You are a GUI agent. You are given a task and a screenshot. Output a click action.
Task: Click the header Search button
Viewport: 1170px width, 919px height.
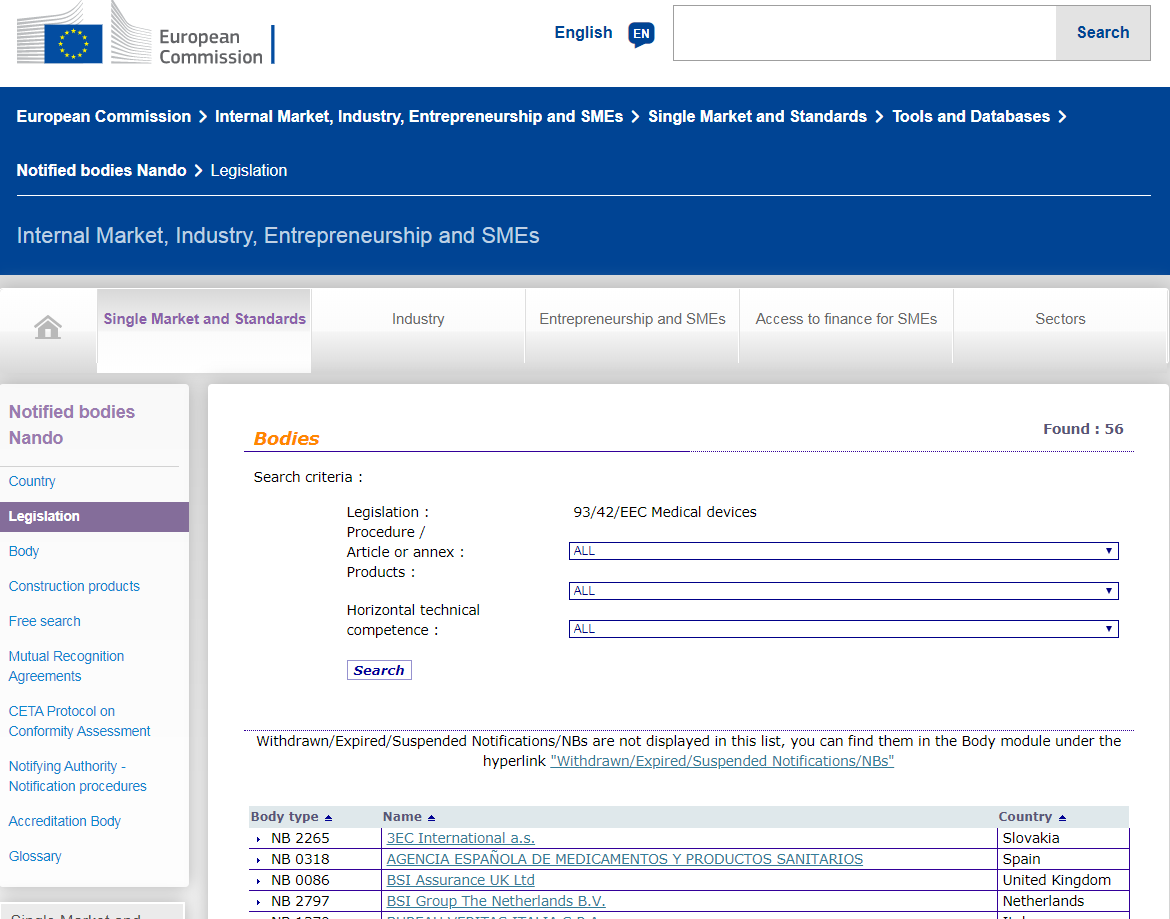coord(1102,33)
